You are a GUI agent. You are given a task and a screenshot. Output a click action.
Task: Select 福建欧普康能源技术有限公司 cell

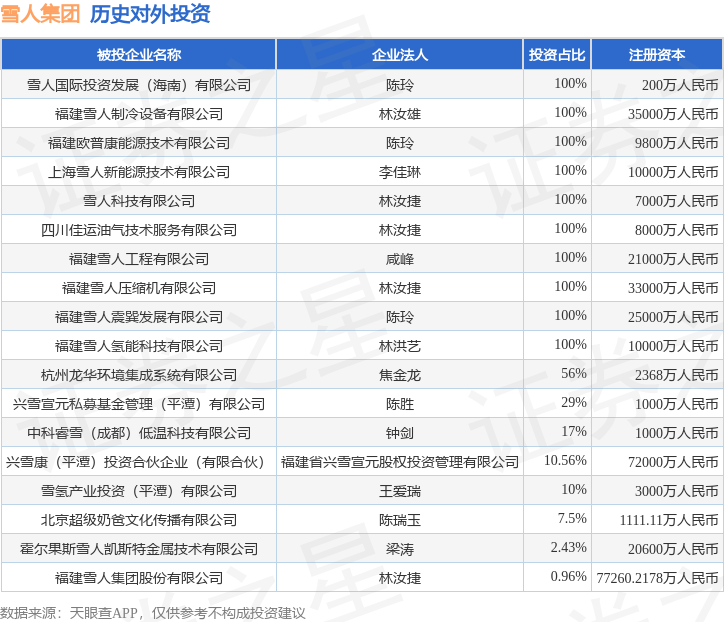[139, 143]
